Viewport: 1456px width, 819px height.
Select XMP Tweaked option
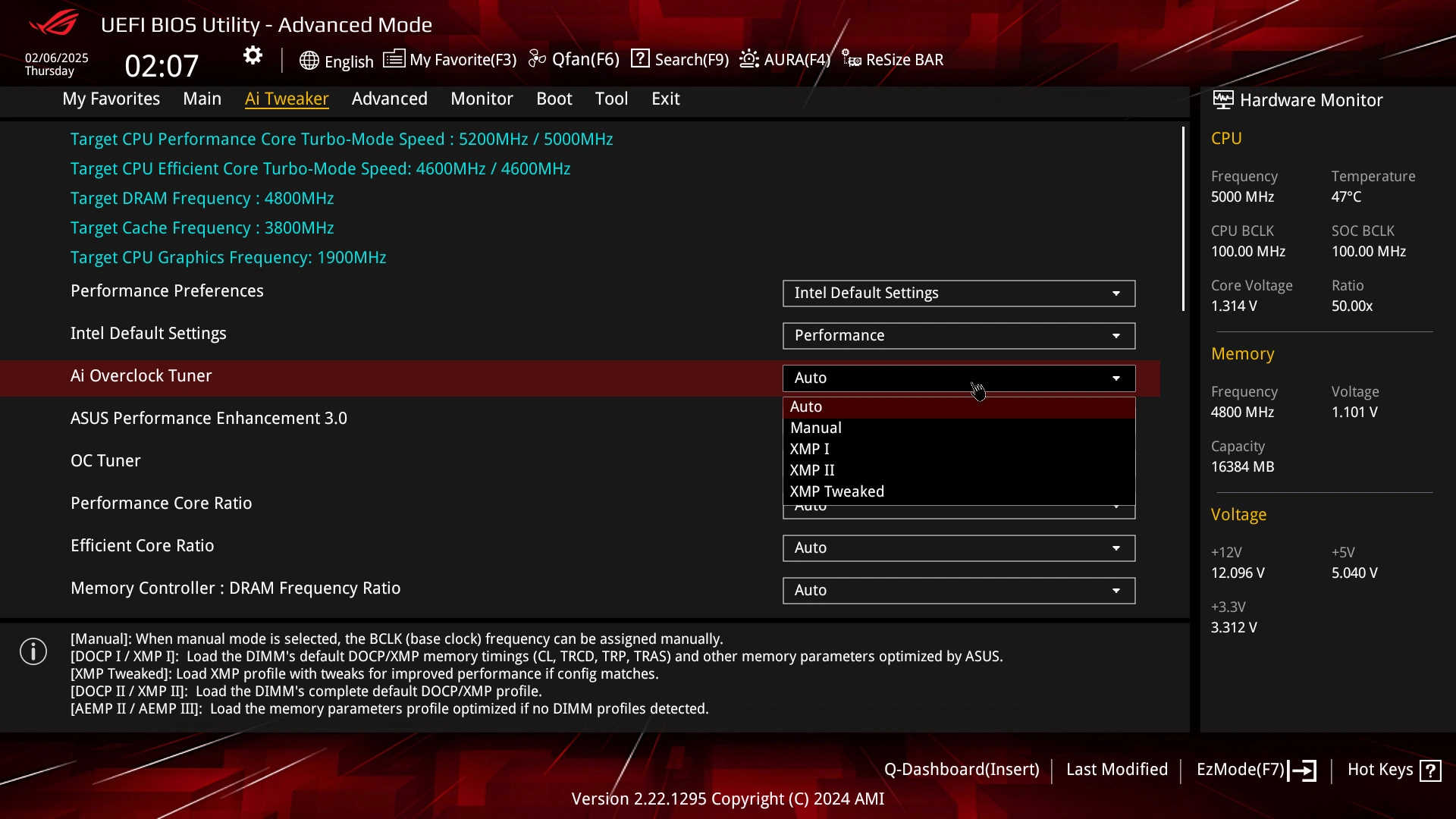click(959, 492)
